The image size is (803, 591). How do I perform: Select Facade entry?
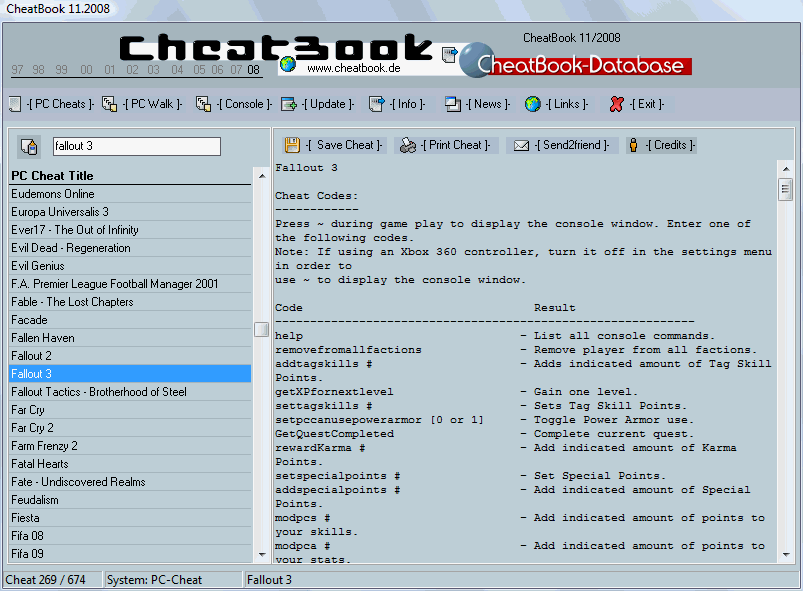pyautogui.click(x=130, y=320)
